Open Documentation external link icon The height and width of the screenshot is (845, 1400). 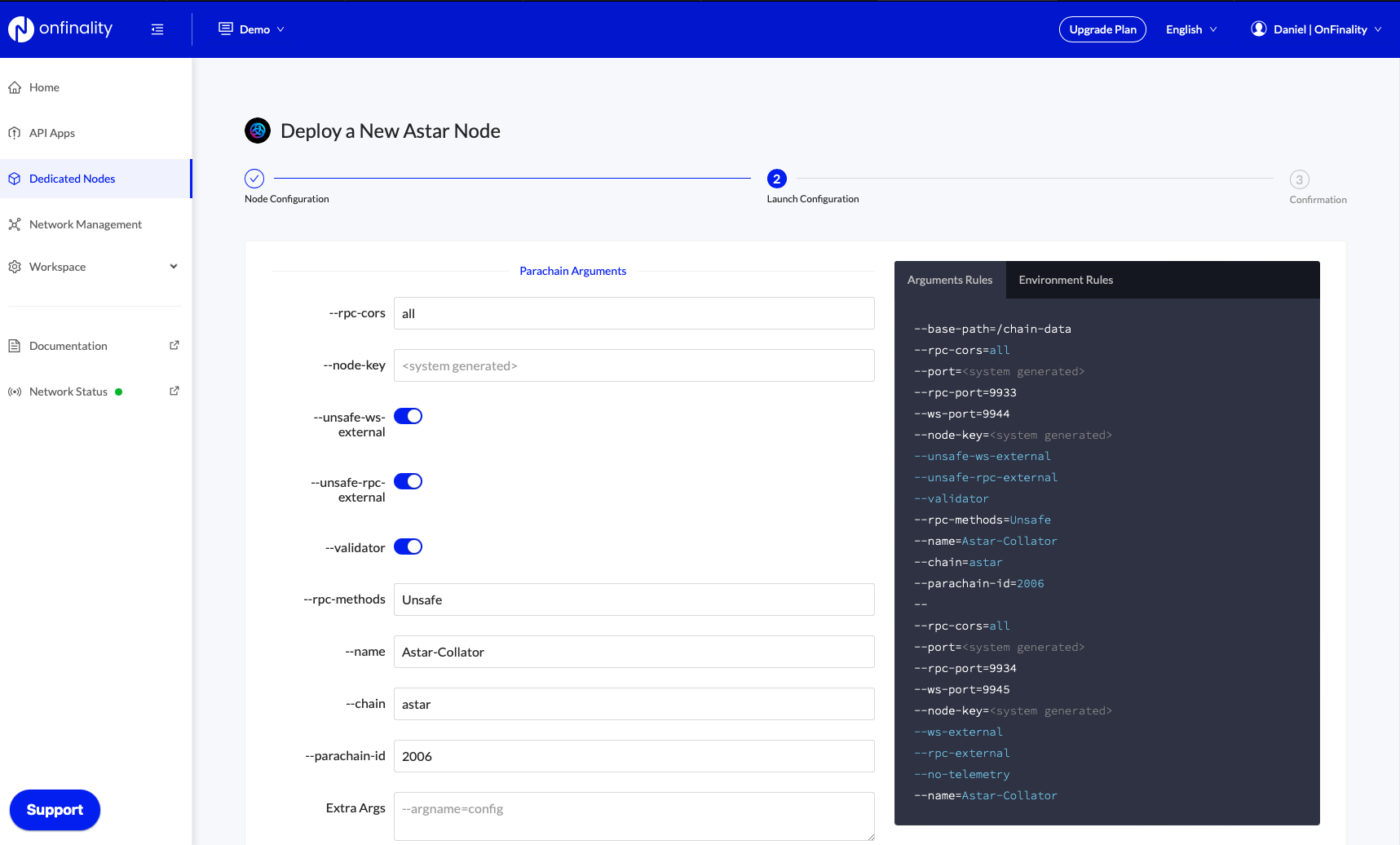point(174,346)
